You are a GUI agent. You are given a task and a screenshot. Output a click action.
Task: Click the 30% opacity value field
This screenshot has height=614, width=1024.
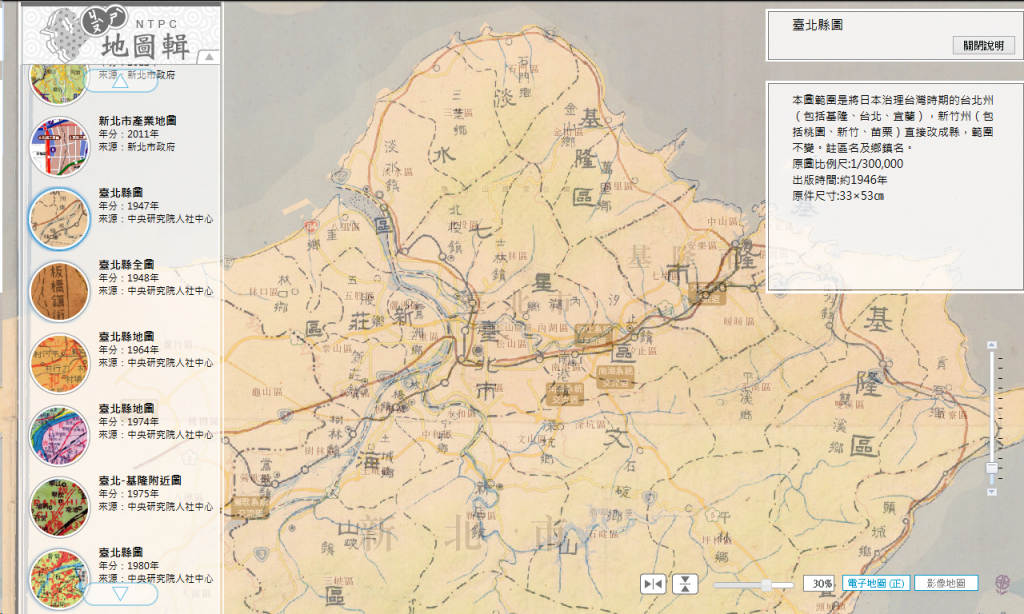click(x=820, y=583)
